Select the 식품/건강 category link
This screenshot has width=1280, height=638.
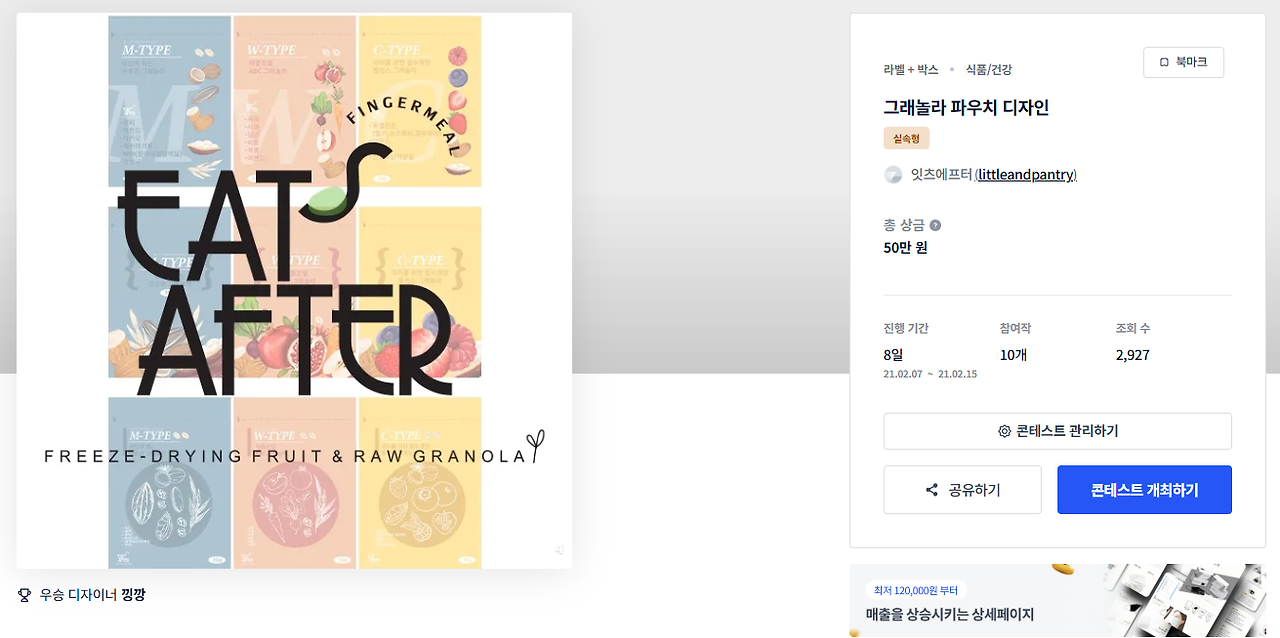pos(989,70)
